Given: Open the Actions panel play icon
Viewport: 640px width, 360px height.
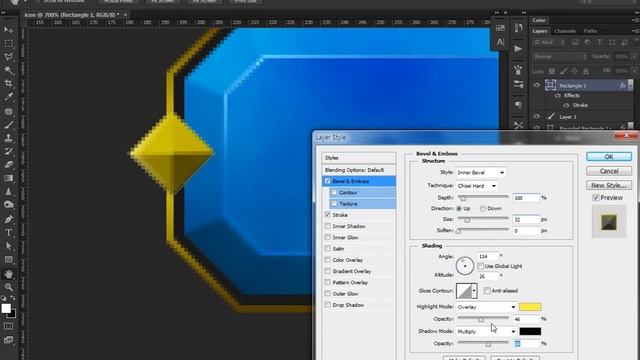Looking at the screenshot, I should click(x=518, y=49).
